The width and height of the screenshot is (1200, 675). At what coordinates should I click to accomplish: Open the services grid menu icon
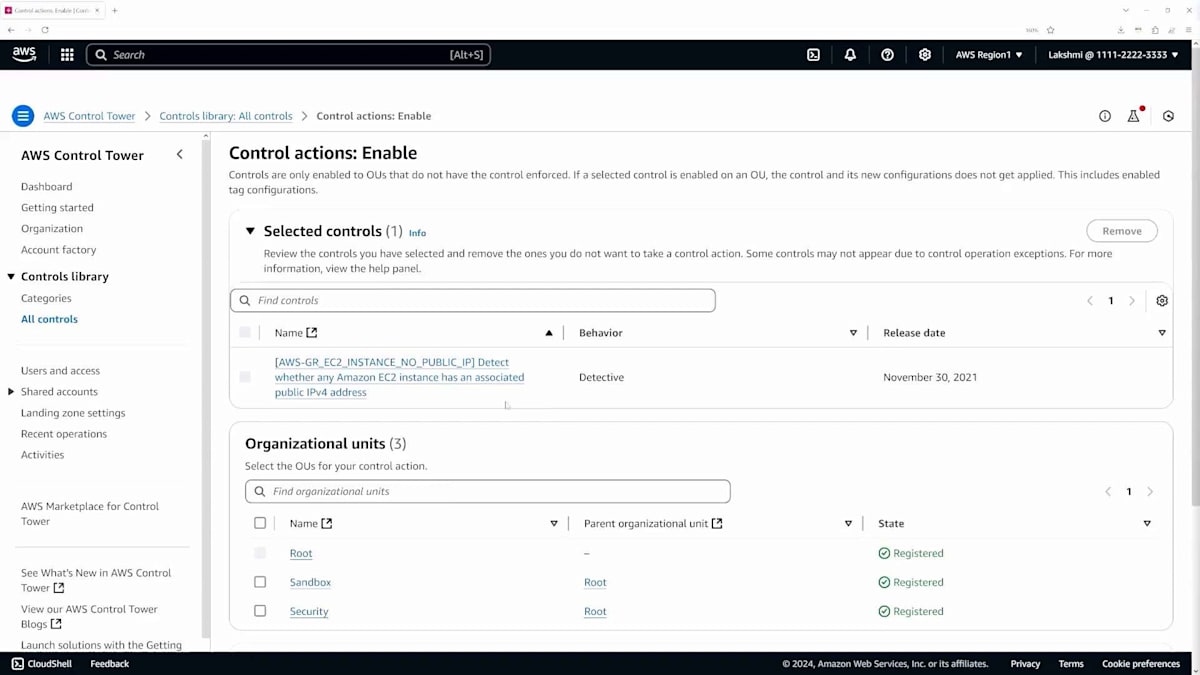point(67,55)
